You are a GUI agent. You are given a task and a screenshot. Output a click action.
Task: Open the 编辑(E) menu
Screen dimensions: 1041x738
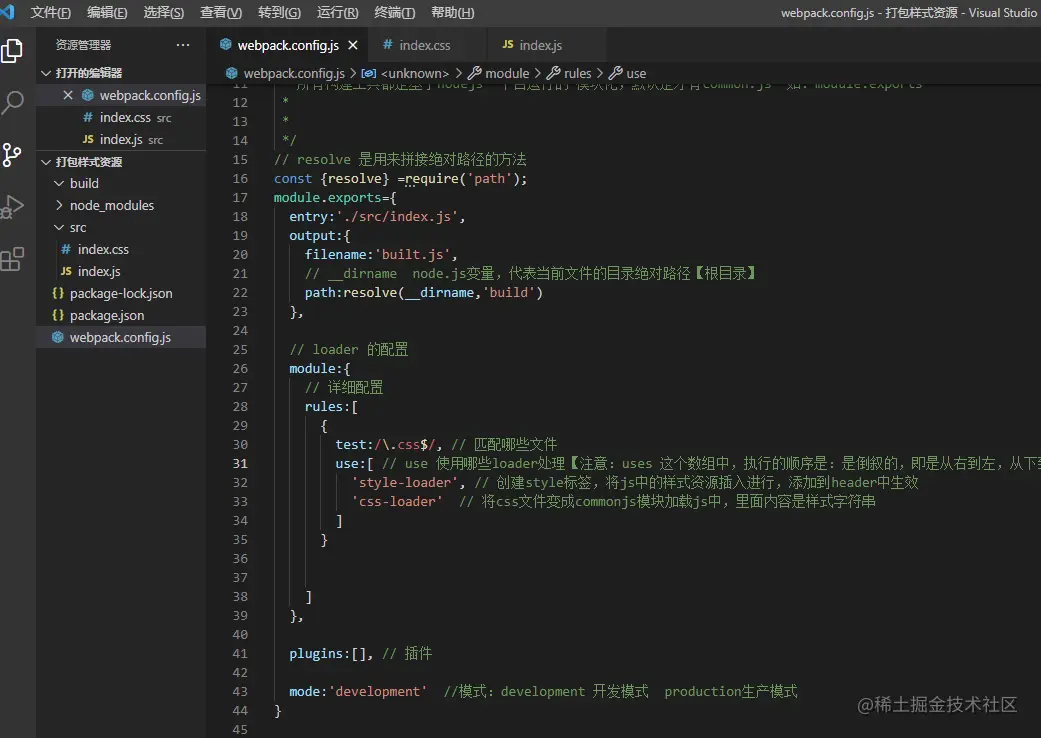click(107, 13)
